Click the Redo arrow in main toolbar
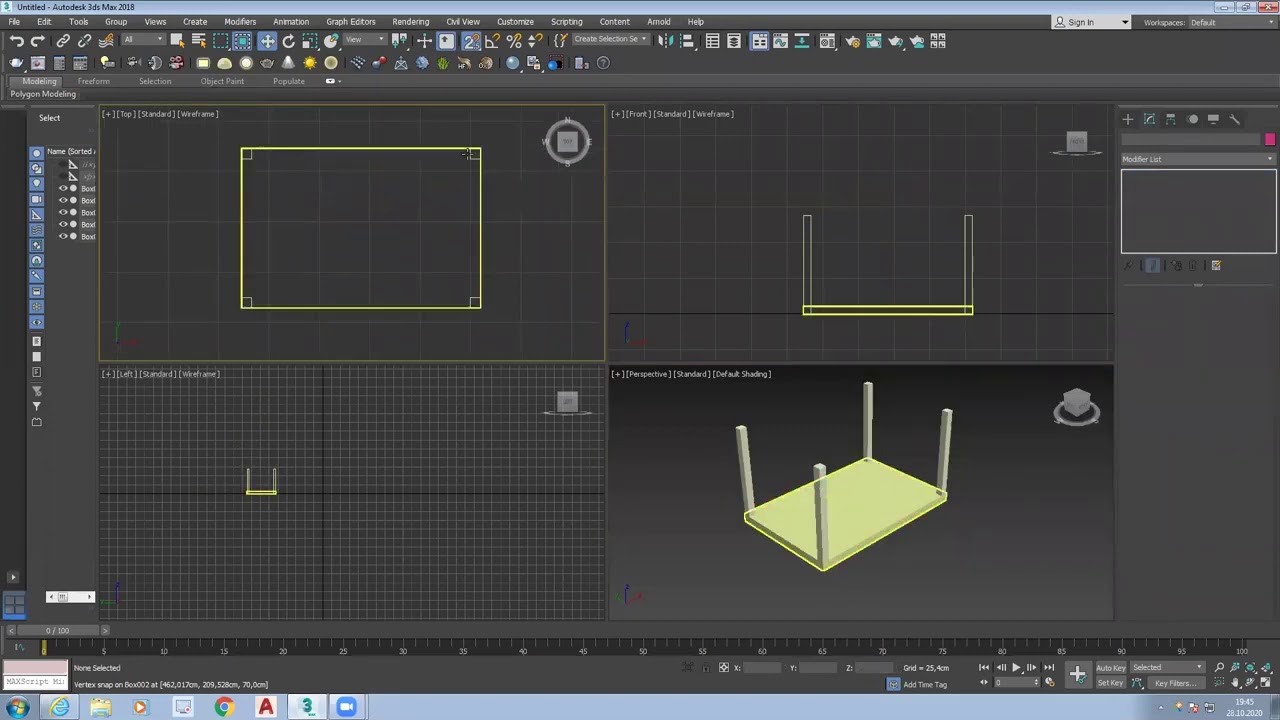 click(37, 41)
